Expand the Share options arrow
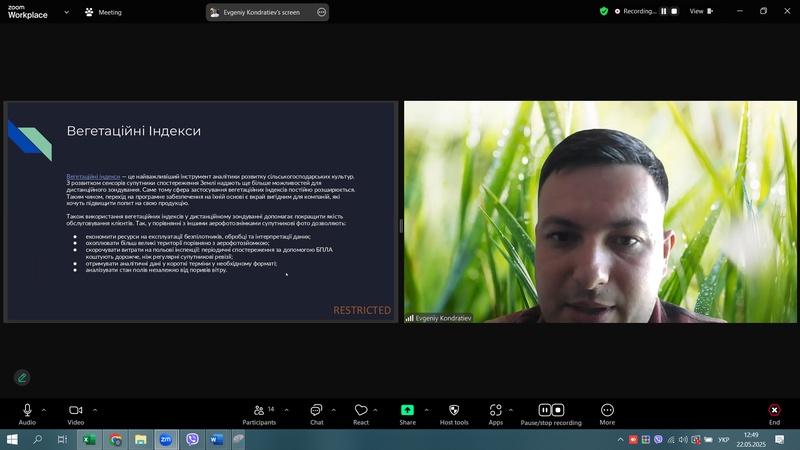800x450 pixels. point(426,409)
